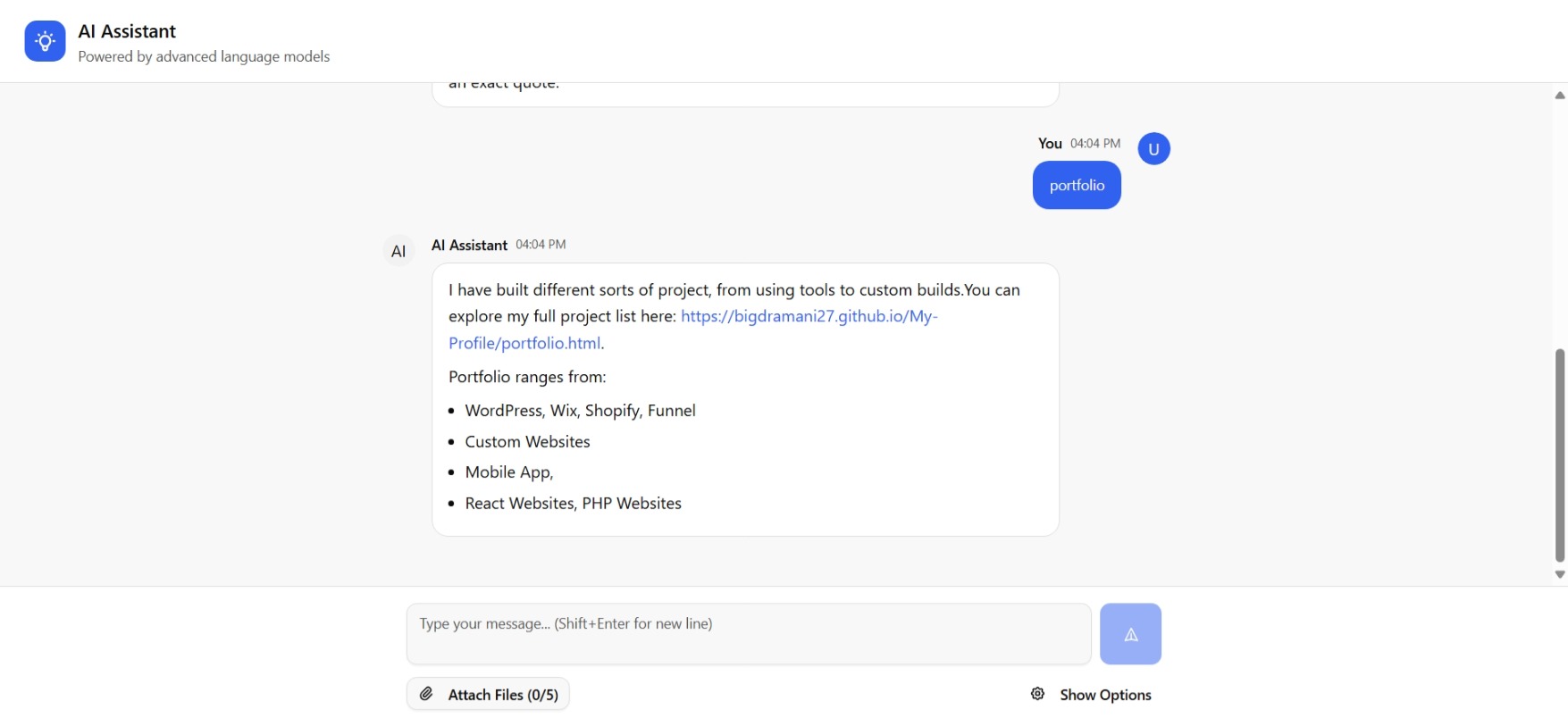Click the "React Websites, PHP Websites" bullet
Image resolution: width=1568 pixels, height=726 pixels.
pos(573,504)
